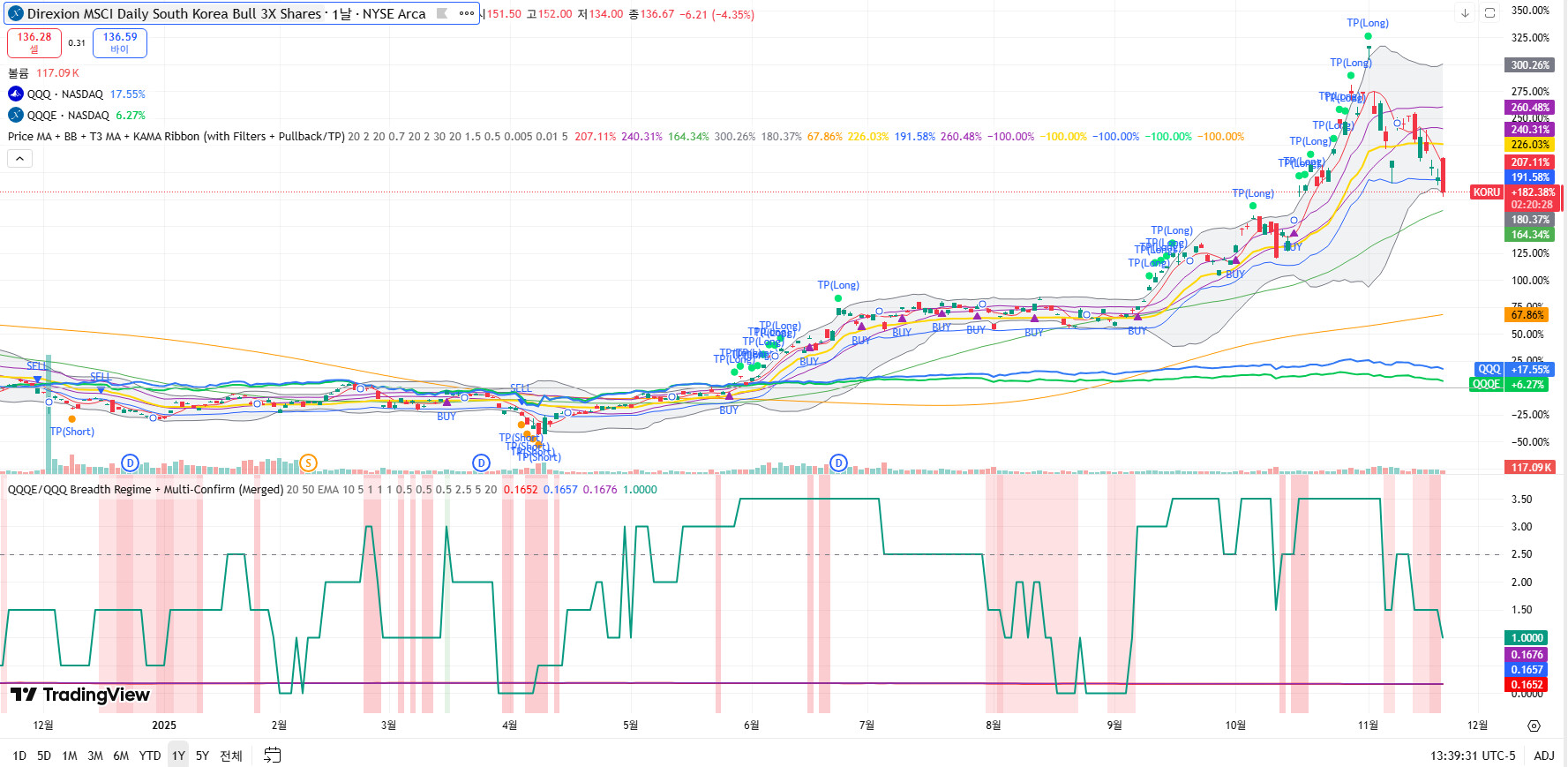The height and width of the screenshot is (767, 1568).
Task: Click the gray 180.37% scale label
Action: point(1530,220)
